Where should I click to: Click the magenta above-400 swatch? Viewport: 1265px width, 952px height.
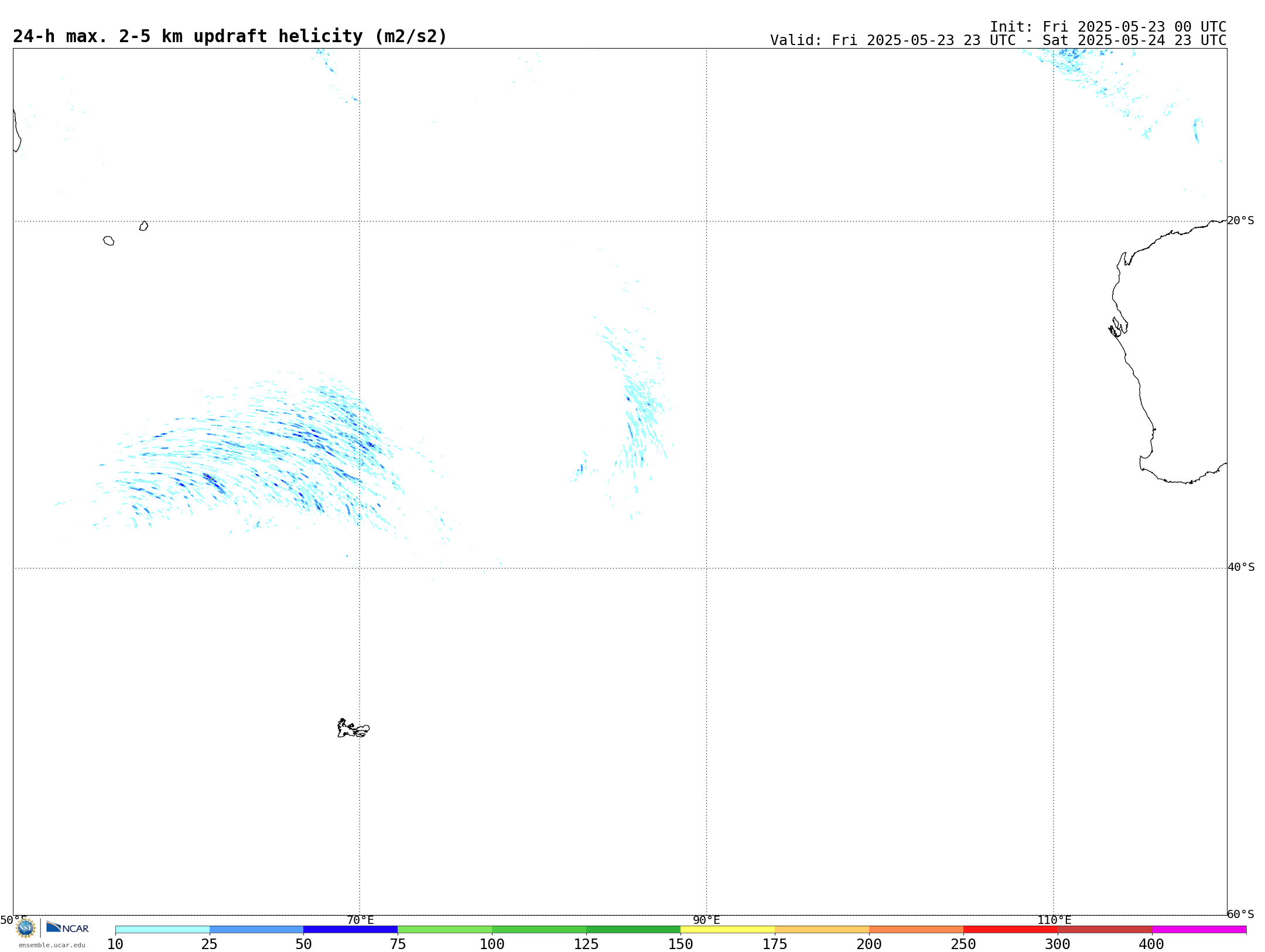point(1199,930)
